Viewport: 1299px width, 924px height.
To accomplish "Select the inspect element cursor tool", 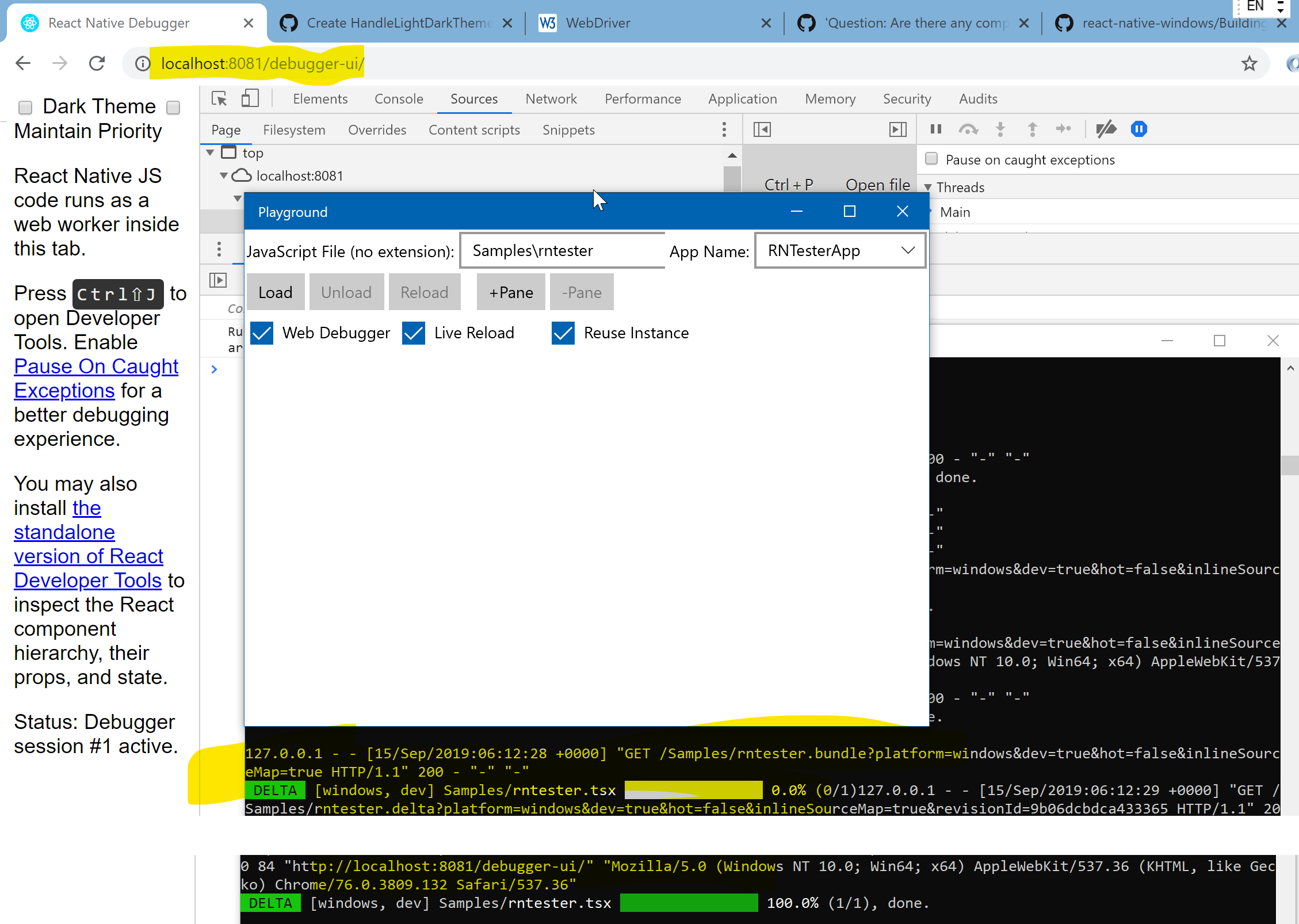I will 219,98.
